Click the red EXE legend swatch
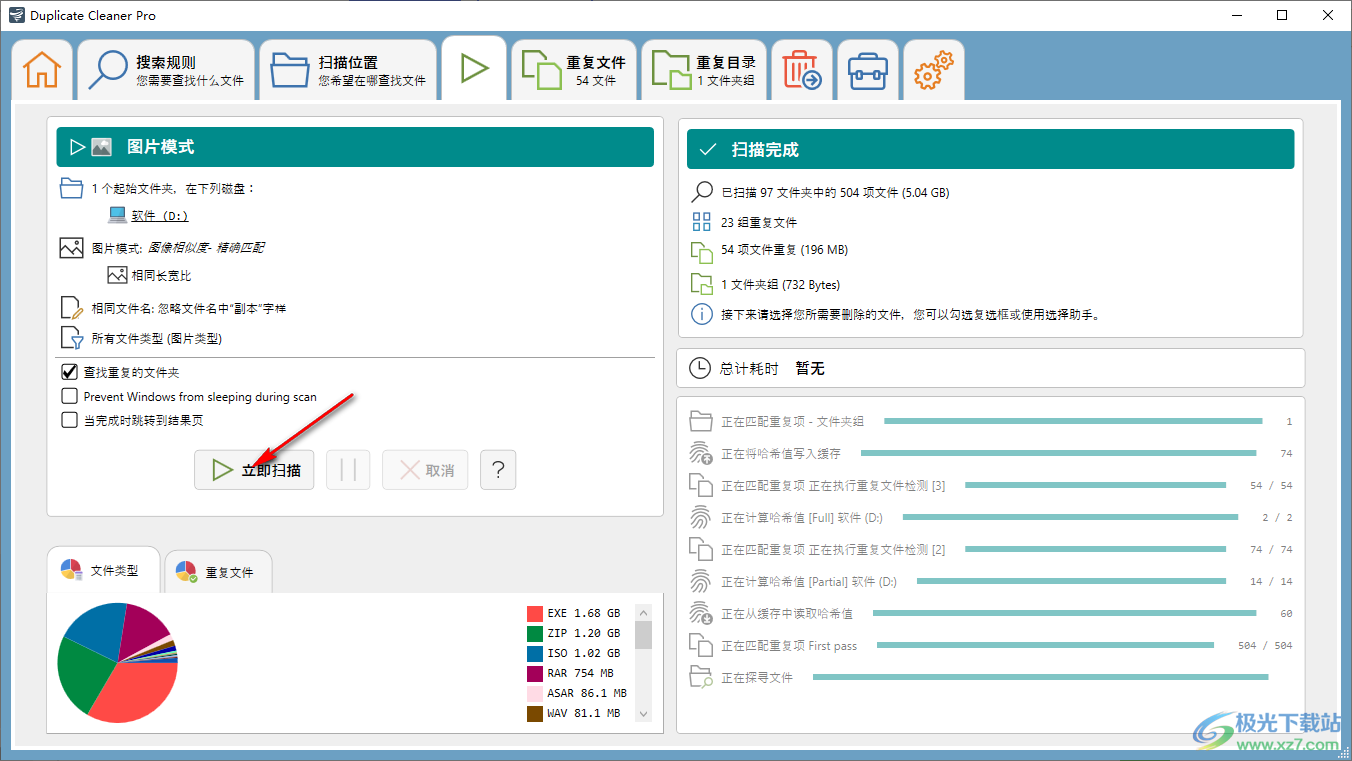 click(x=535, y=613)
